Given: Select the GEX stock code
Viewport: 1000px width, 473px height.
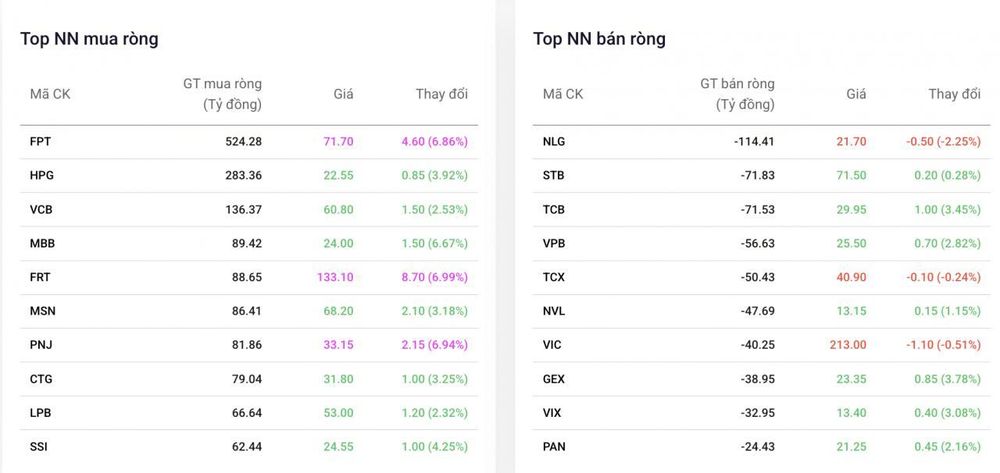Looking at the screenshot, I should 554,379.
